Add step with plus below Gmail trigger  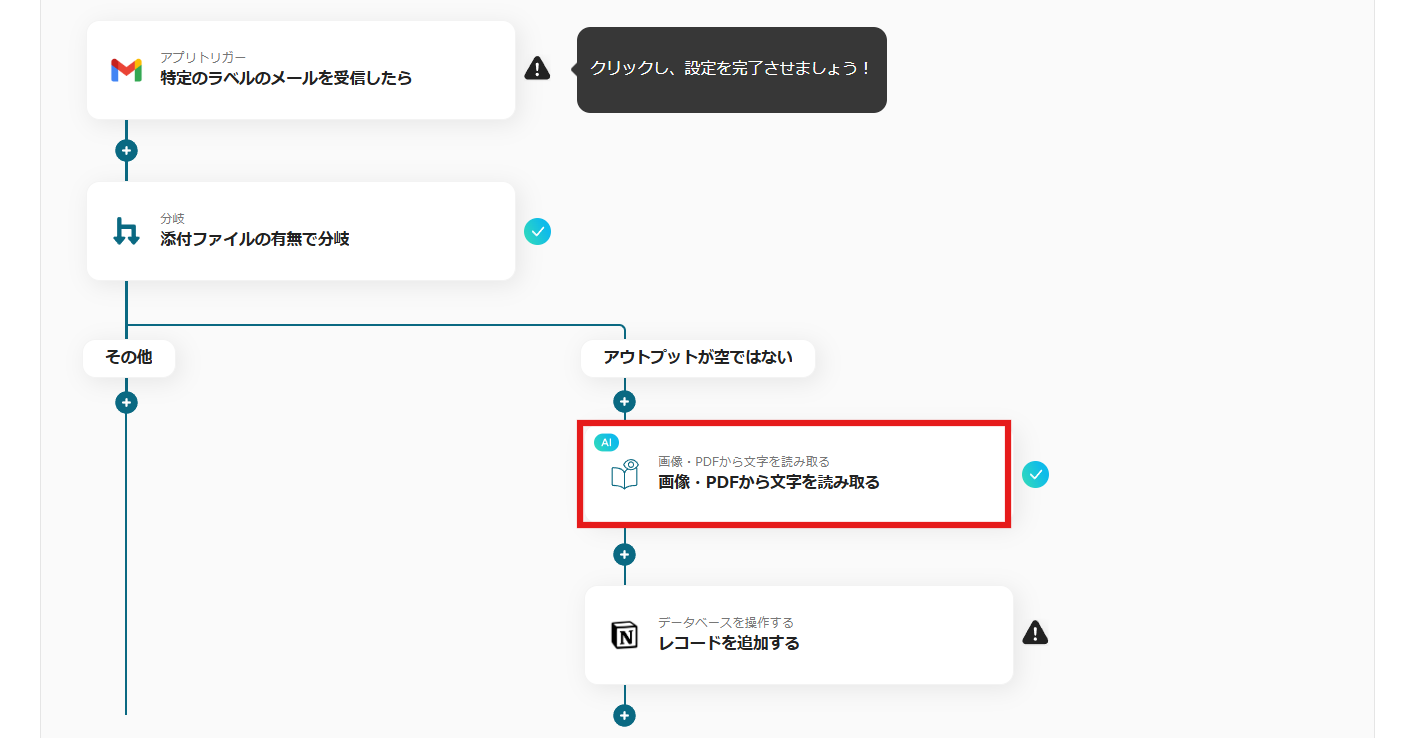[126, 151]
